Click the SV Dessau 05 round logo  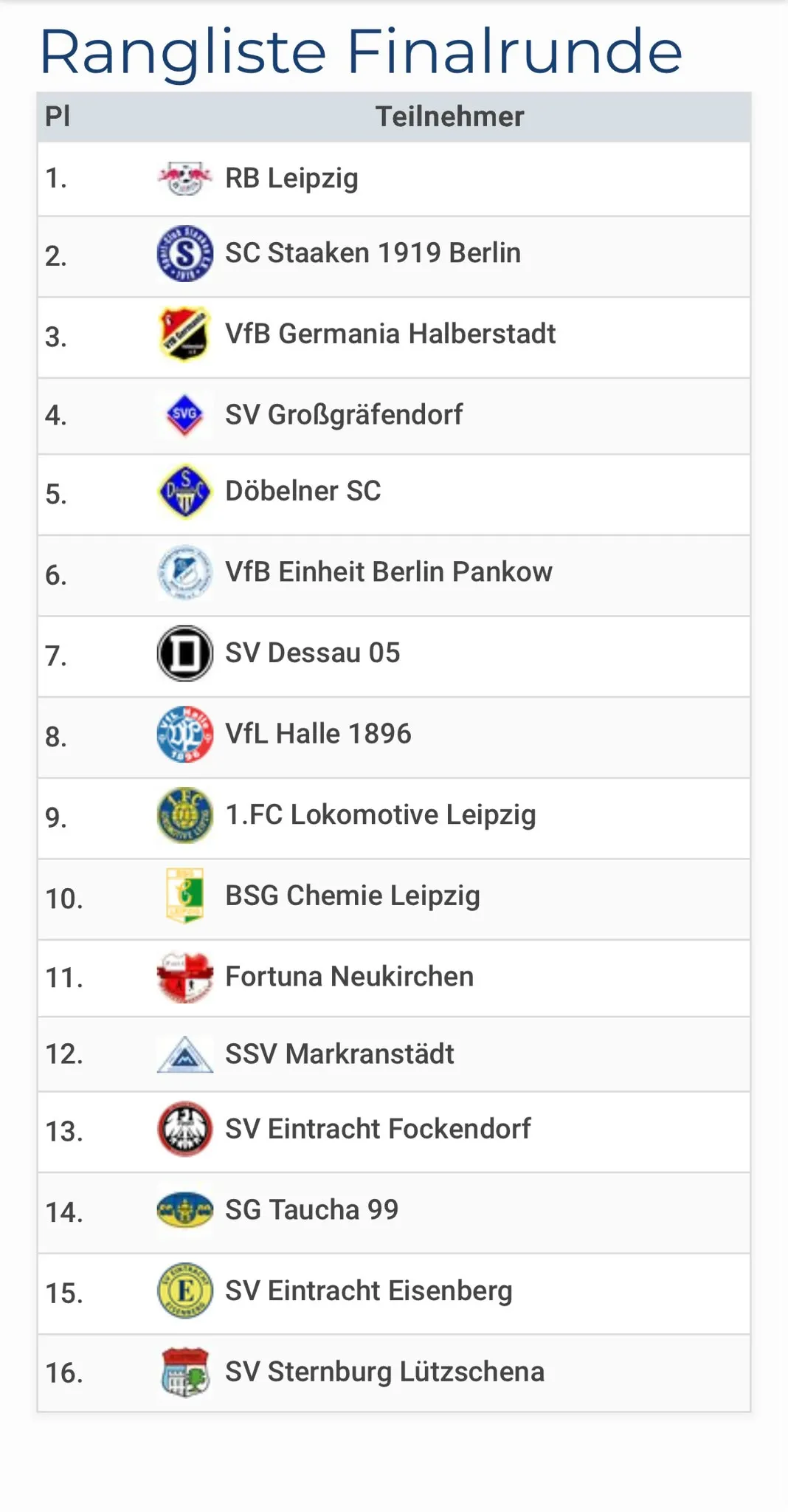click(x=185, y=653)
